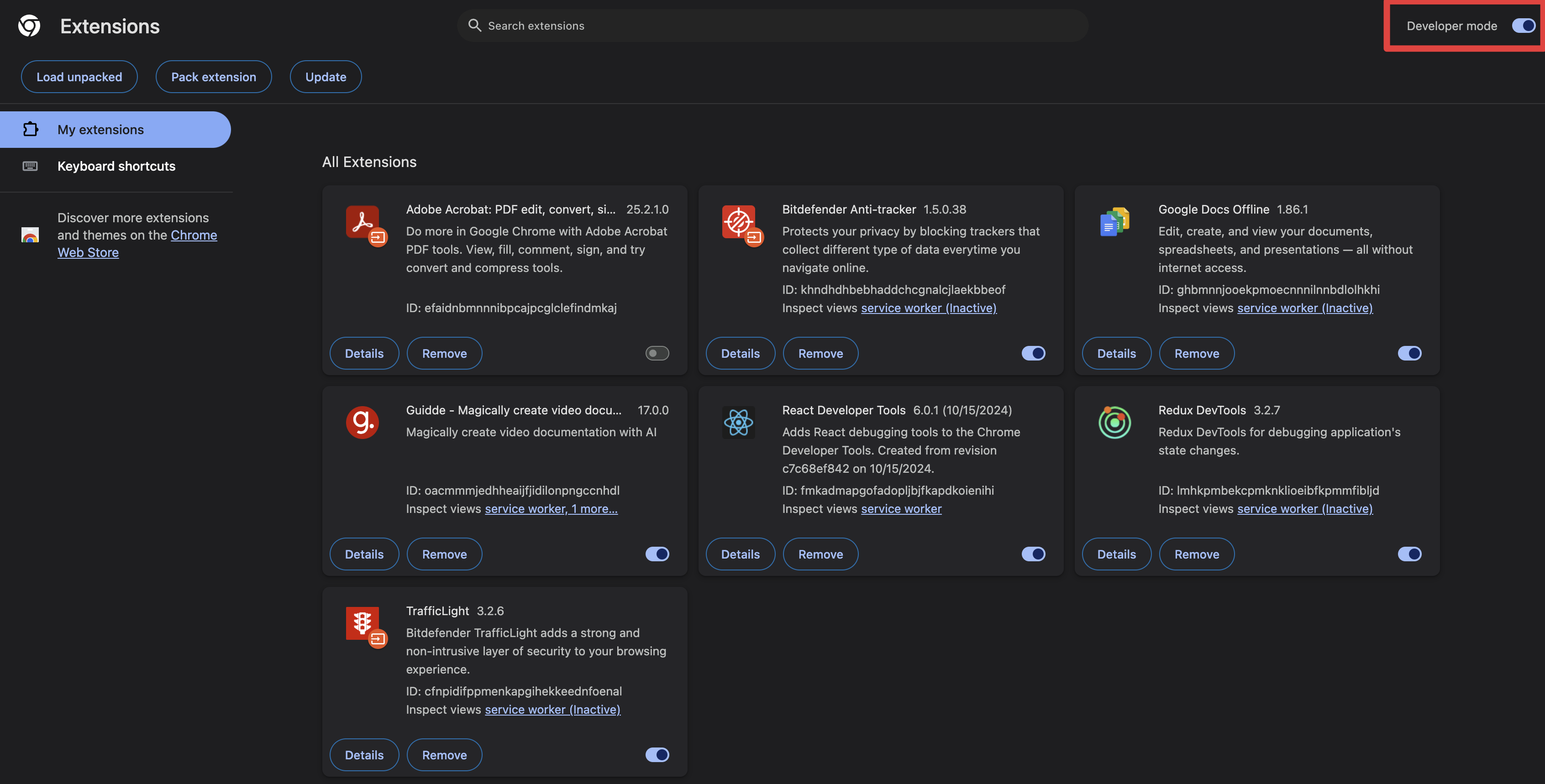The image size is (1545, 784).
Task: Click the search magnifier icon
Action: pos(474,25)
